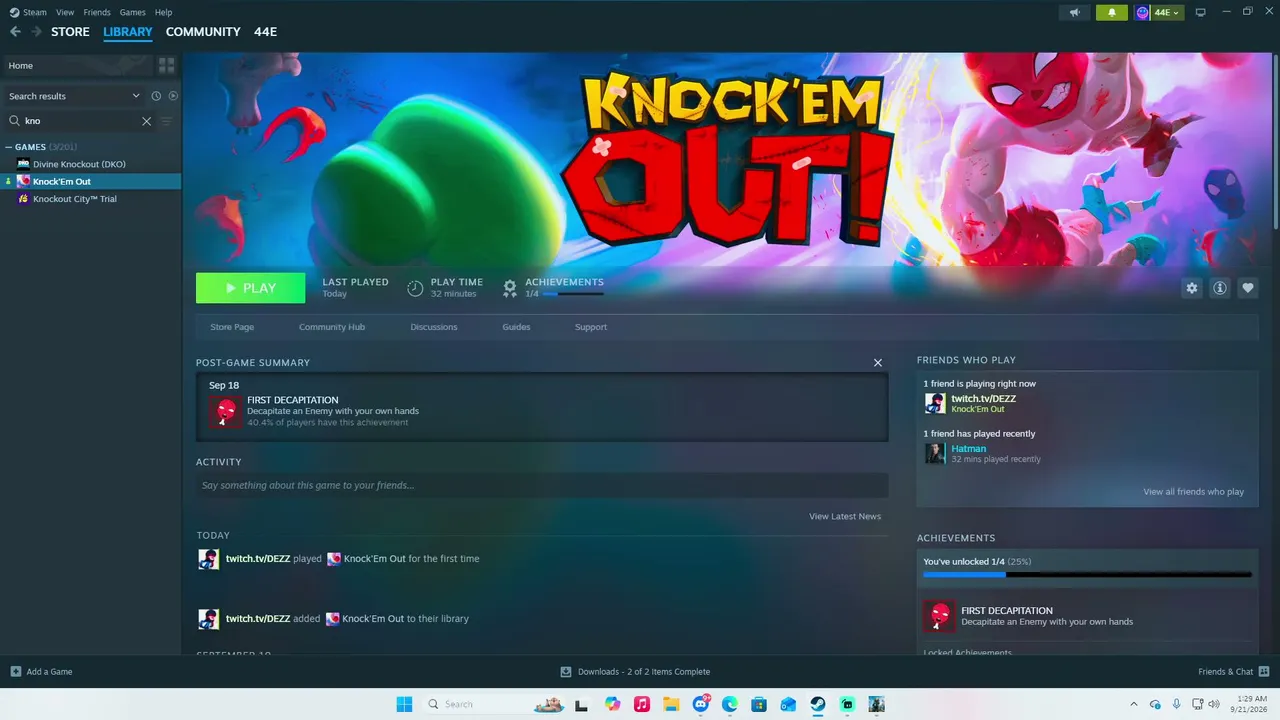Open Microsoft Store from the taskbar
1280x720 pixels.
click(759, 704)
